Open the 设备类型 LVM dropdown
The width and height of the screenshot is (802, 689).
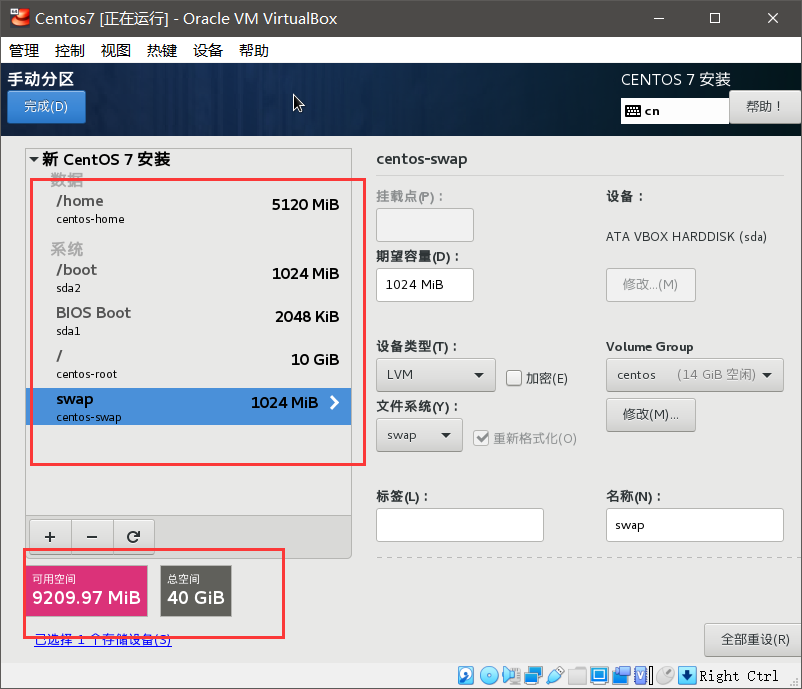(436, 375)
